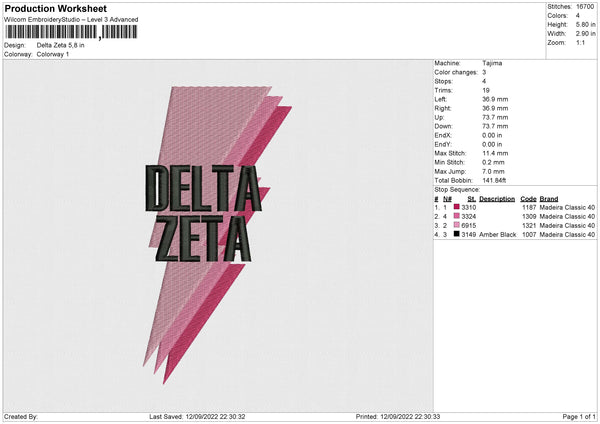Select the Height value 5.80 in
600x424 pixels.
586,24
